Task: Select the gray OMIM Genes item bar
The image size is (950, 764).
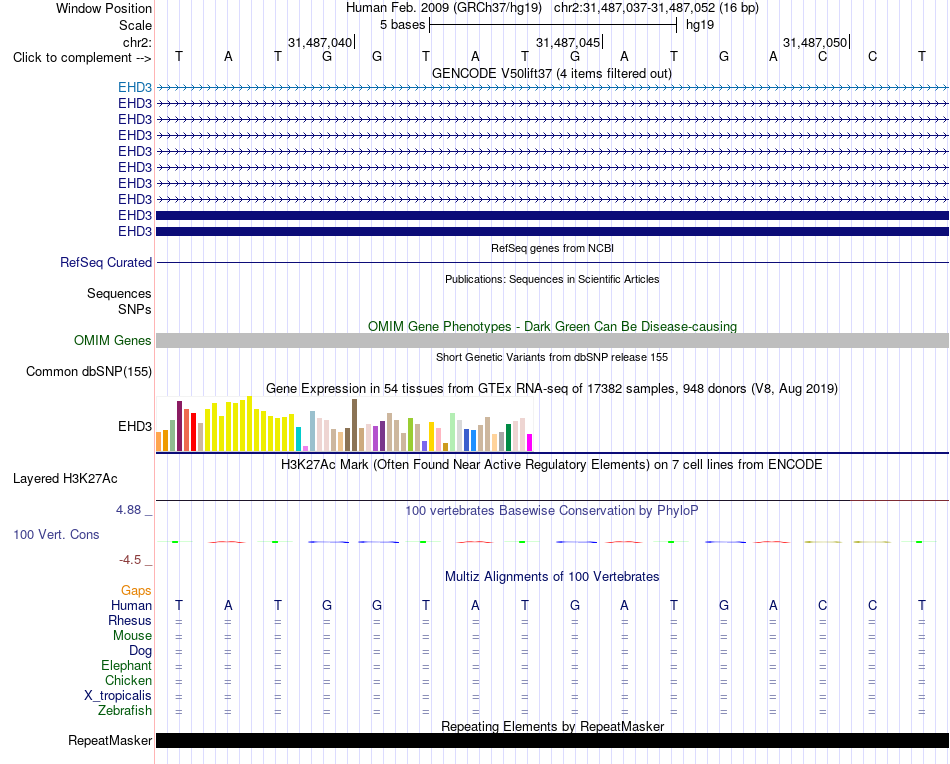Action: [x=552, y=340]
